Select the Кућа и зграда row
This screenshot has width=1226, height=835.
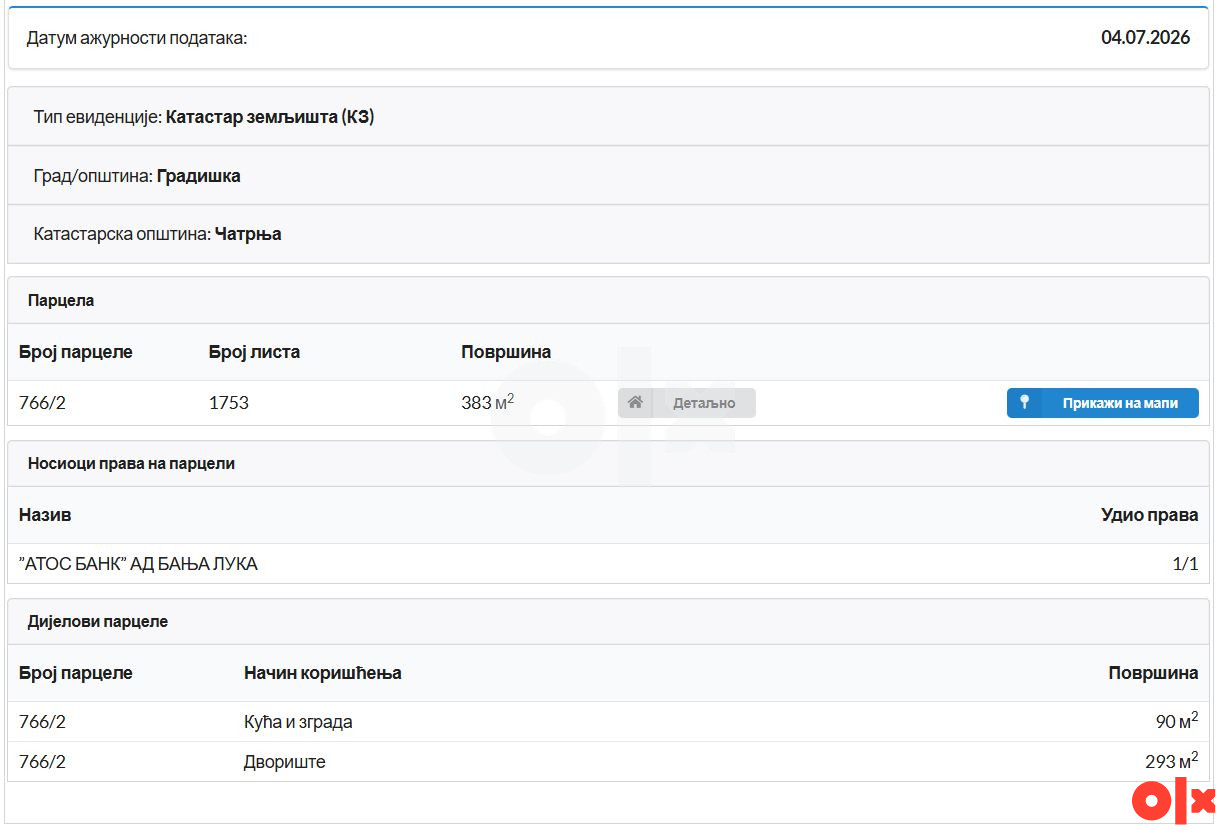pos(608,722)
